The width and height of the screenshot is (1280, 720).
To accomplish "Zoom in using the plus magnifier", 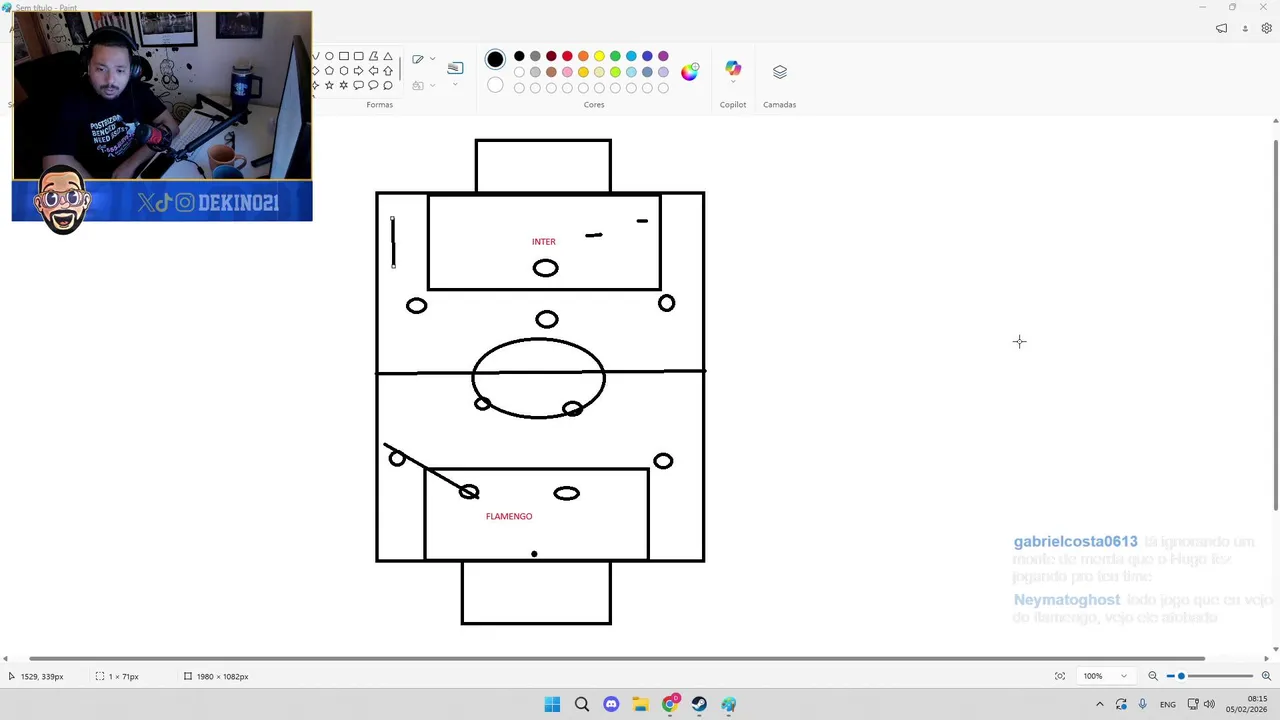I will tap(1266, 676).
